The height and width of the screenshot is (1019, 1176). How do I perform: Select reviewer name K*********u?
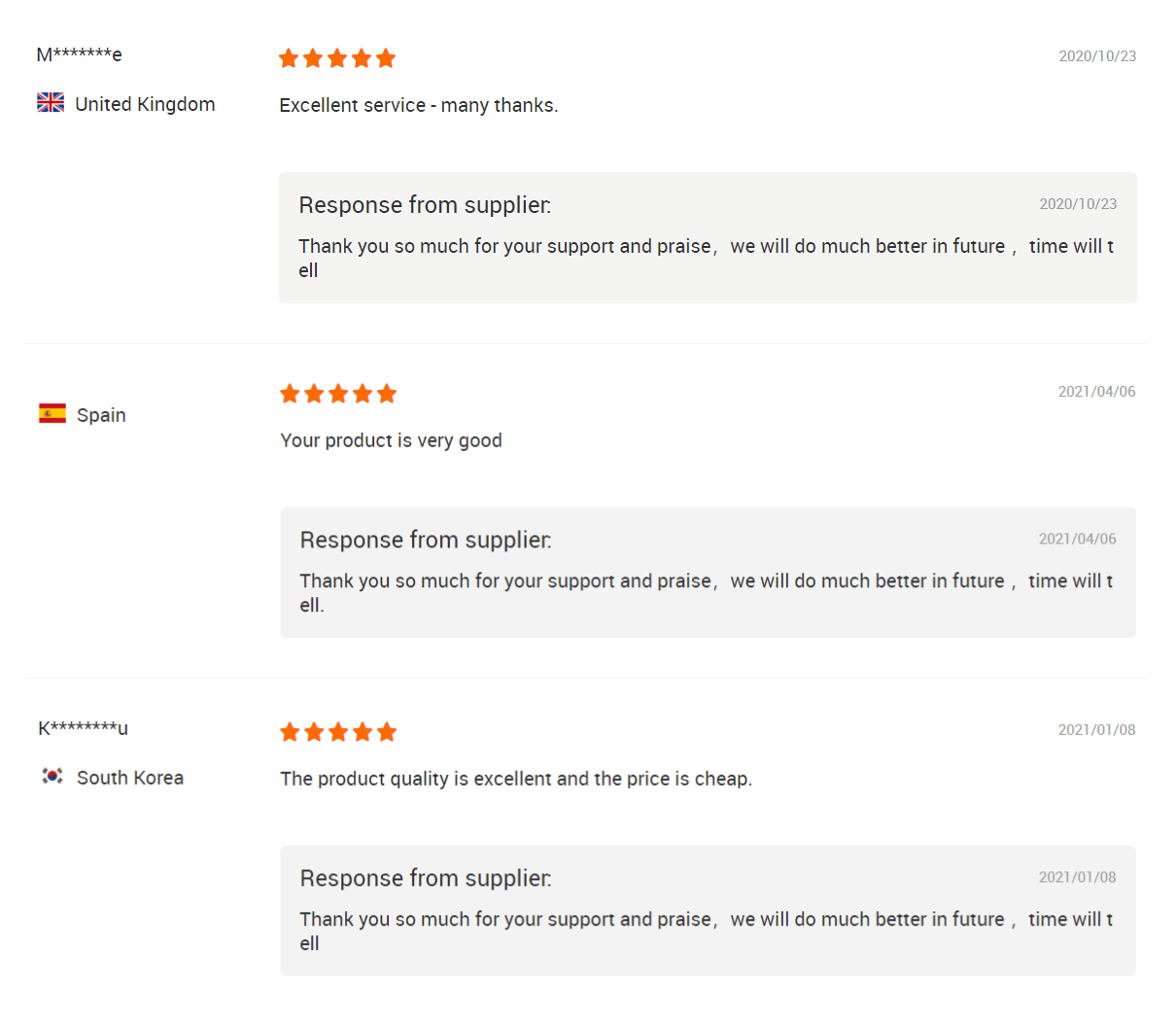point(83,728)
